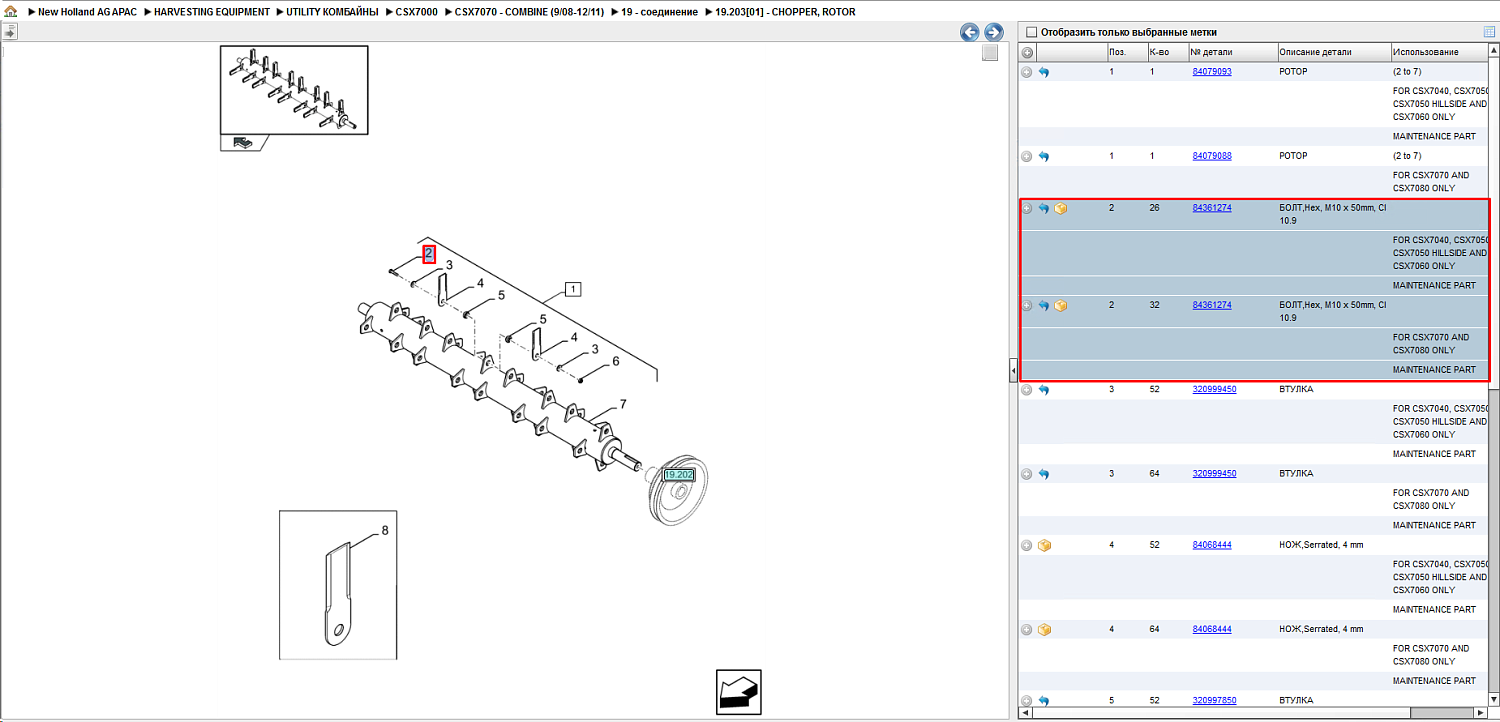Select callout 8 on the knife detail
The image size is (1500, 722).
tap(385, 531)
